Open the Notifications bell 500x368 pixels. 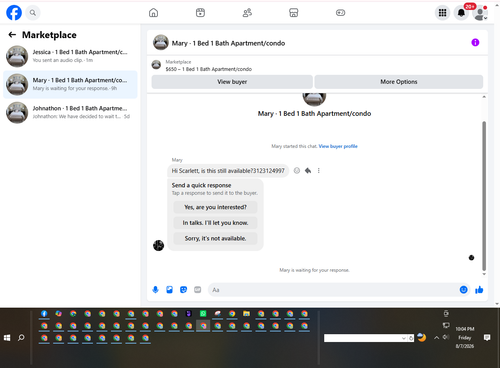point(461,13)
